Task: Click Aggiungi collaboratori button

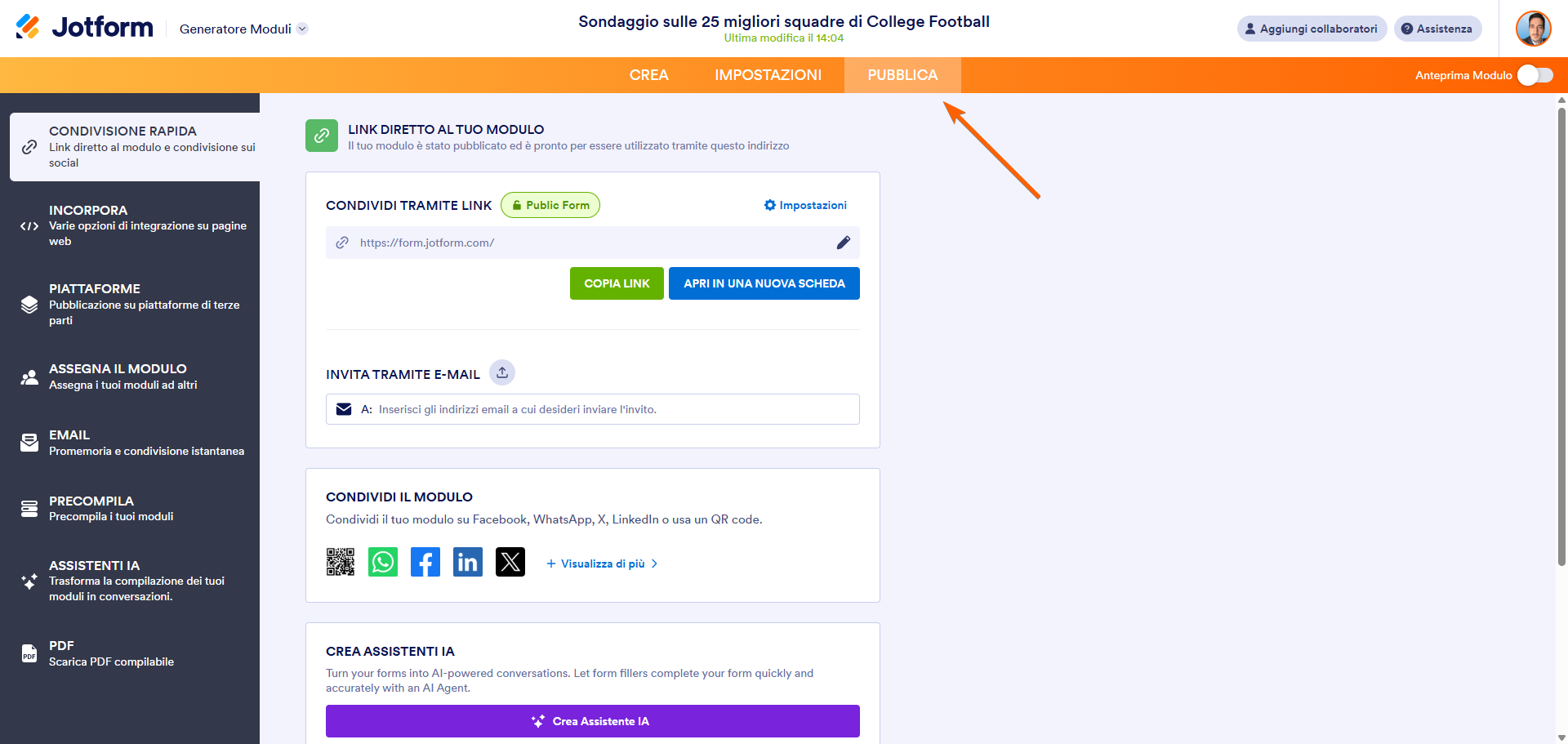Action: click(x=1312, y=29)
